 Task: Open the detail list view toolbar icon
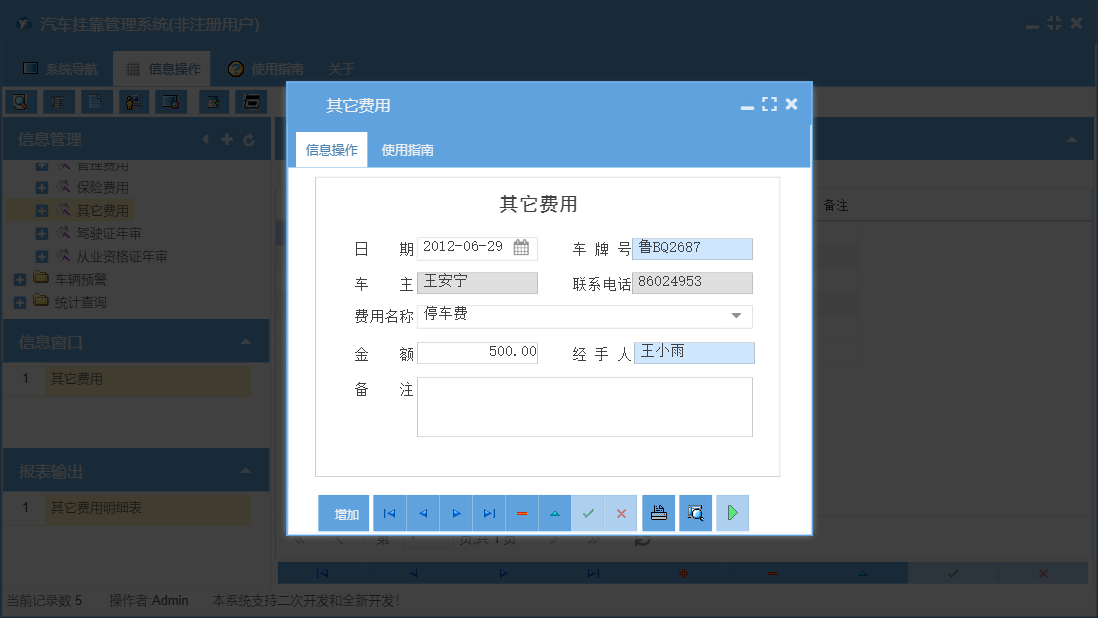coord(56,101)
